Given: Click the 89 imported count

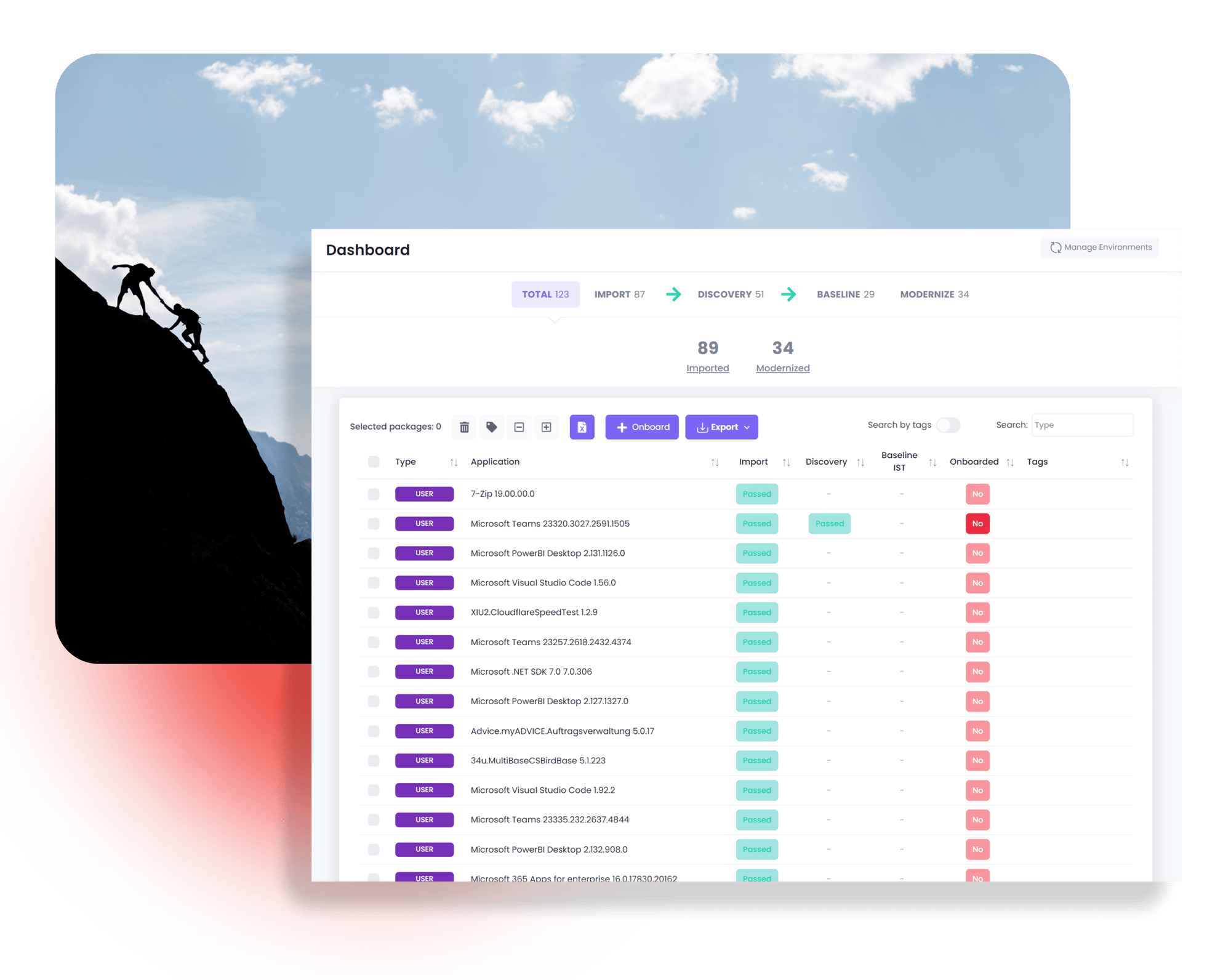Looking at the screenshot, I should point(707,348).
